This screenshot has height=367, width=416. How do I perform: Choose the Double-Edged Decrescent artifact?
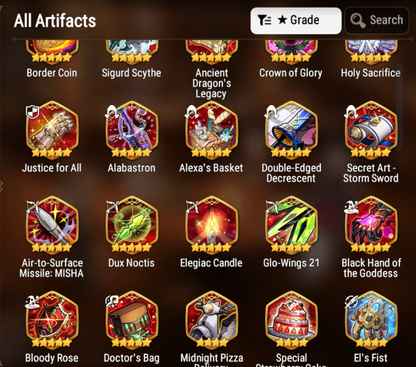[291, 131]
